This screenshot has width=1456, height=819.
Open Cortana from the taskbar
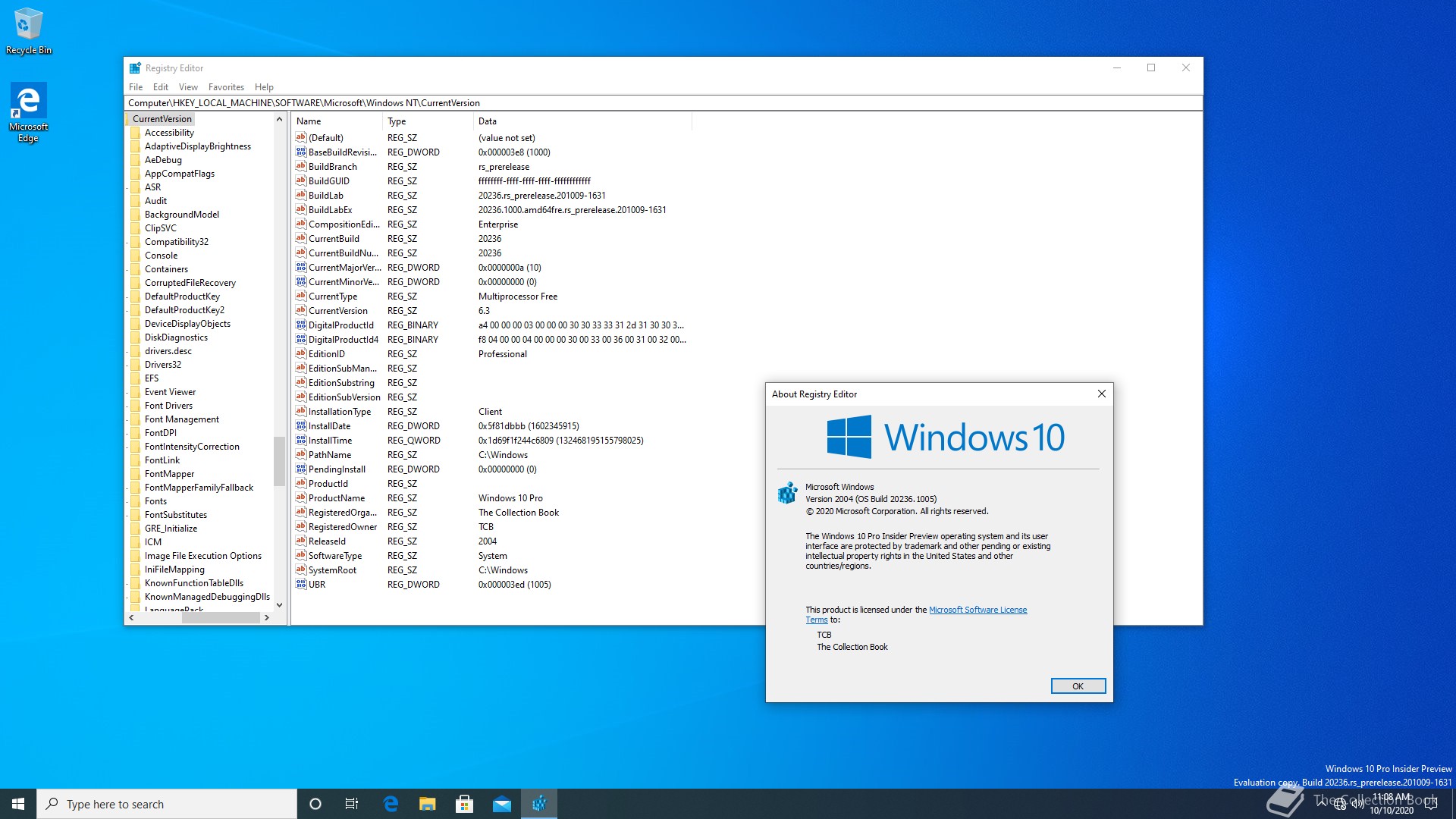point(315,804)
